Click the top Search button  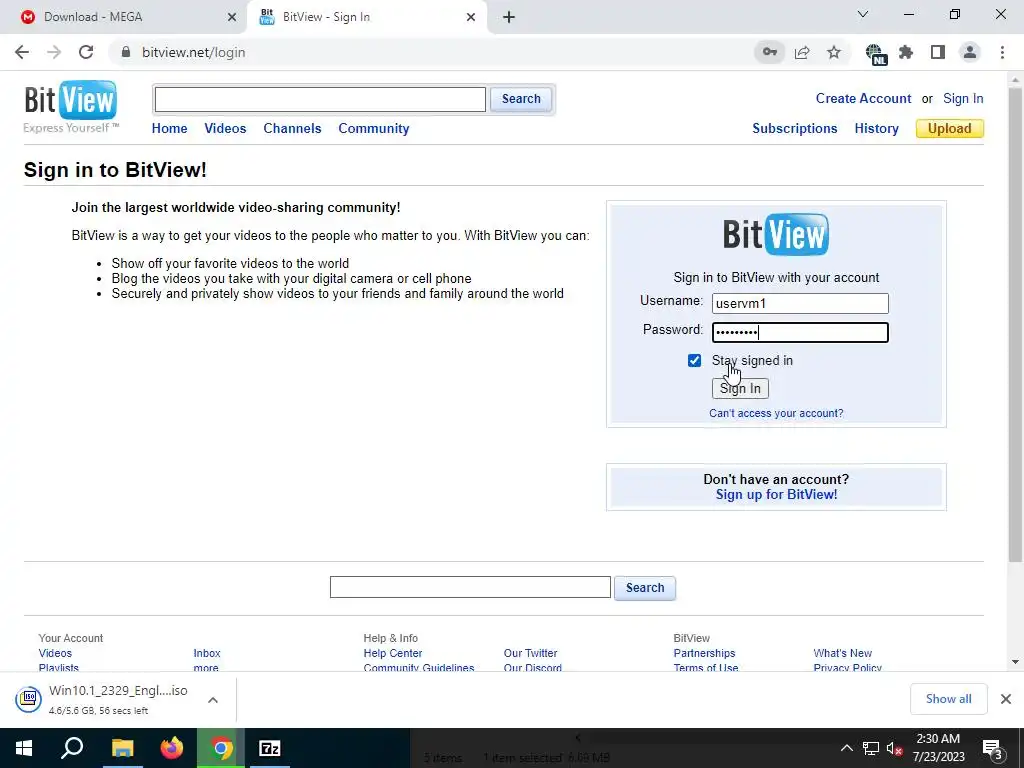[x=521, y=99]
